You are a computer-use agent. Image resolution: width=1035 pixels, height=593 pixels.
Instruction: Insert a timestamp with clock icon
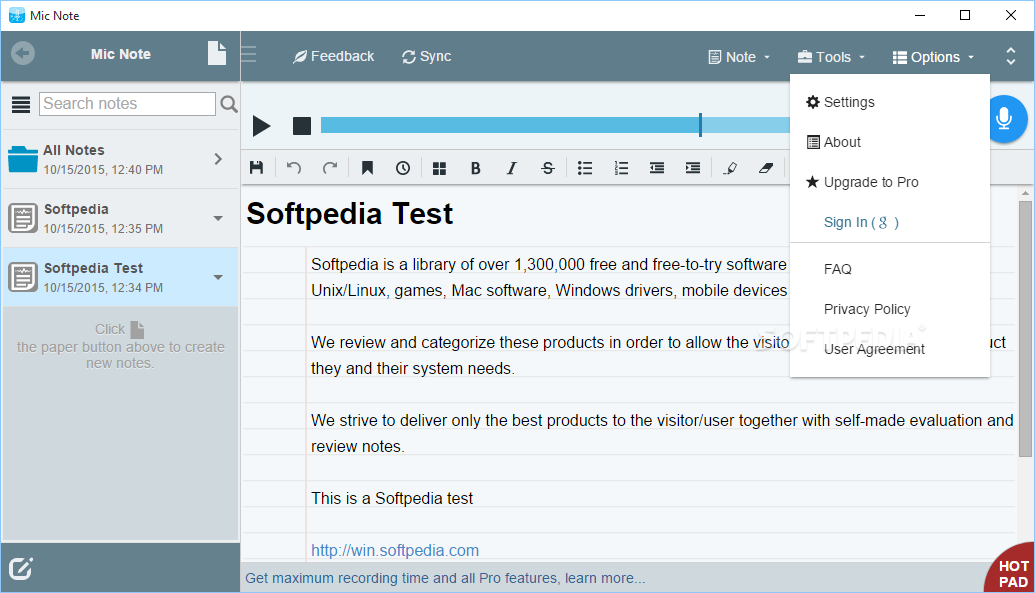point(403,168)
